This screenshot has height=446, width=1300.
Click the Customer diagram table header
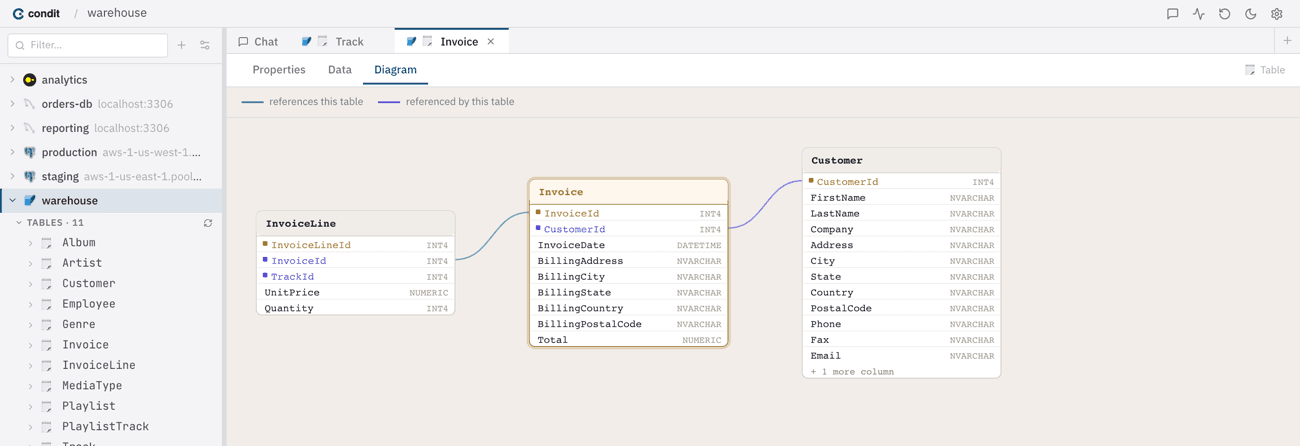click(901, 160)
